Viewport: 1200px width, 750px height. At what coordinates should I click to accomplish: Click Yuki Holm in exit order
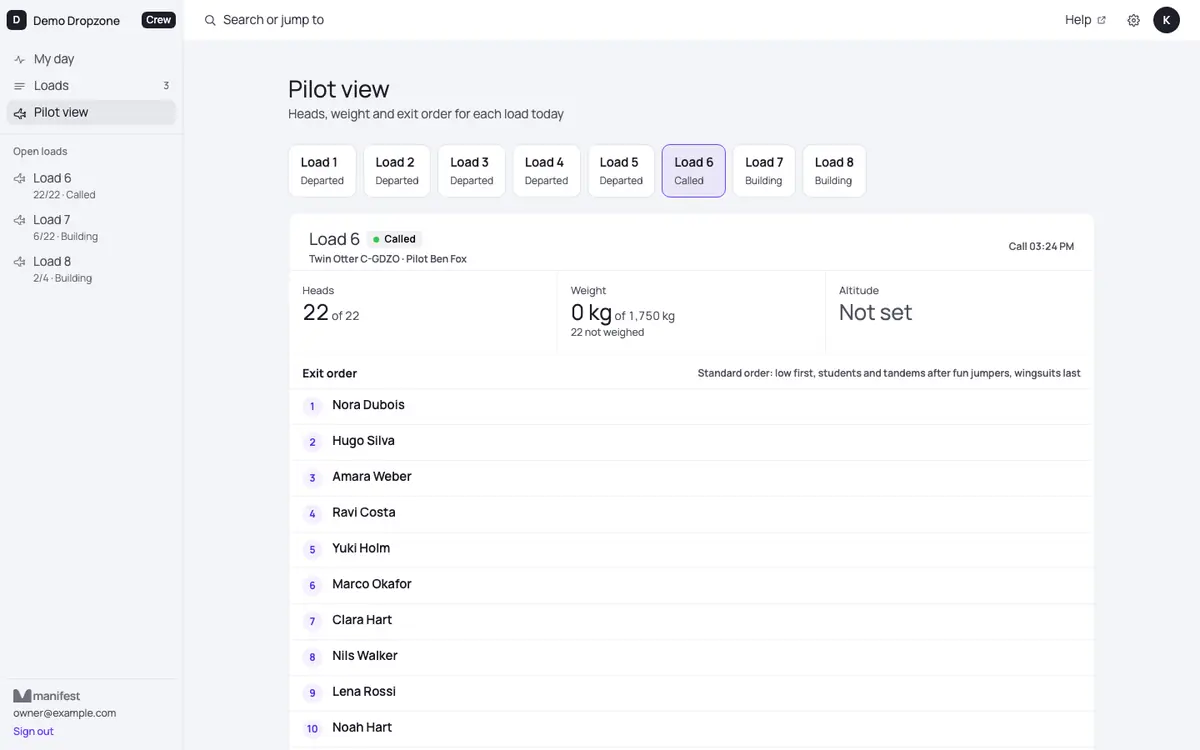click(361, 548)
